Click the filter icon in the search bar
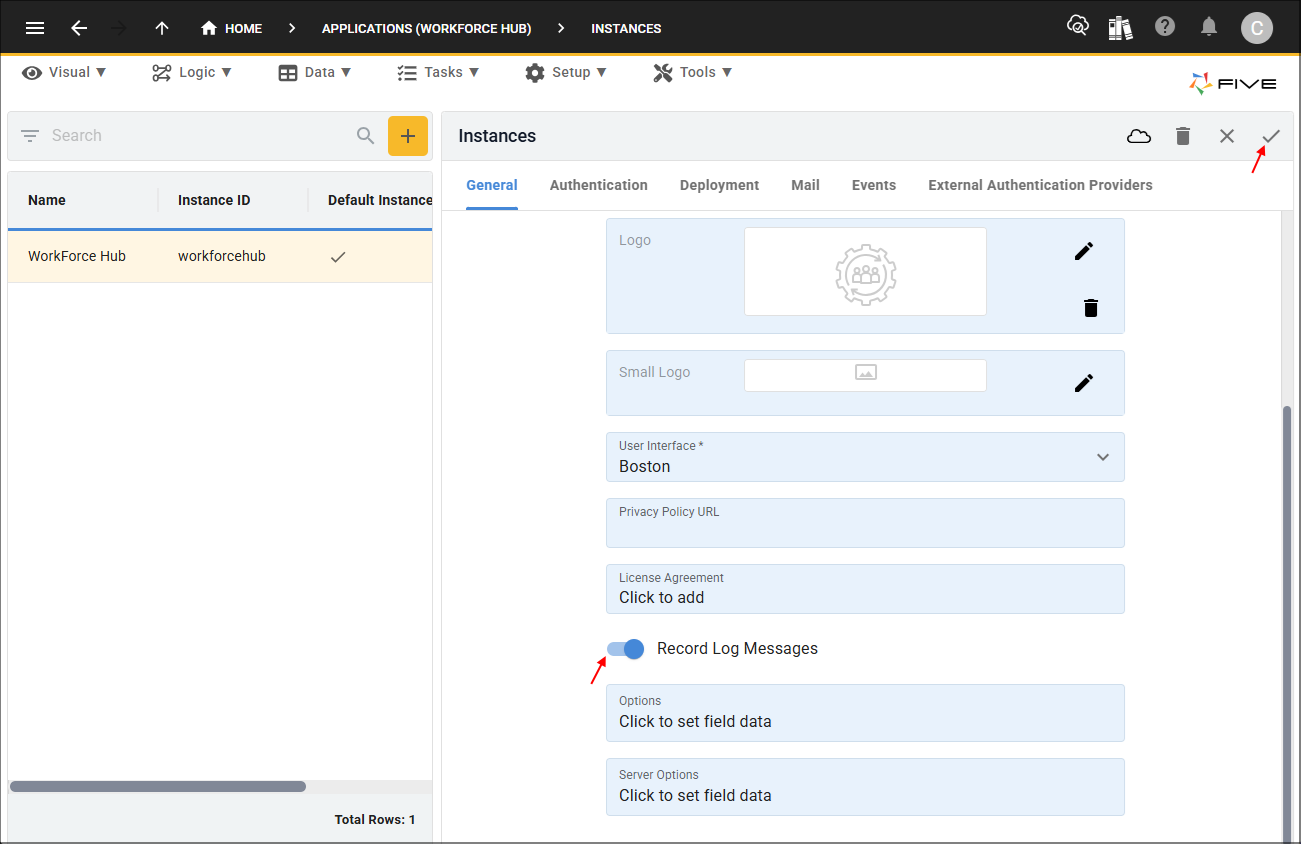The image size is (1301, 844). 30,135
